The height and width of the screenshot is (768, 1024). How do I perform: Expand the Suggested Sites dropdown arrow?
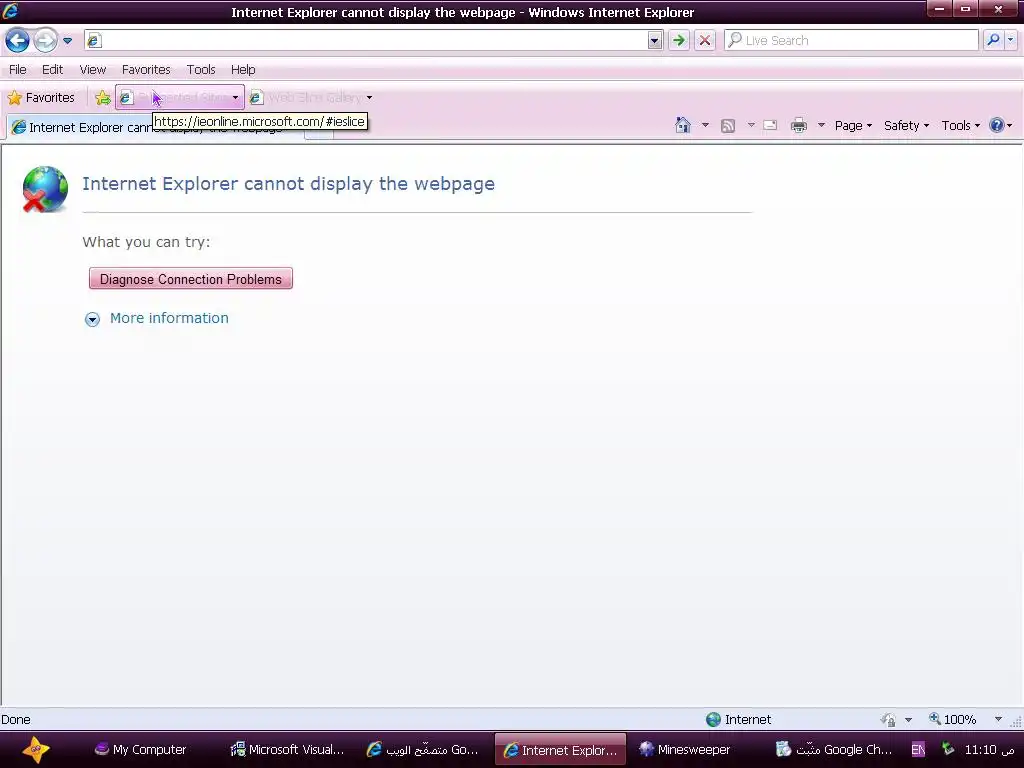[236, 98]
